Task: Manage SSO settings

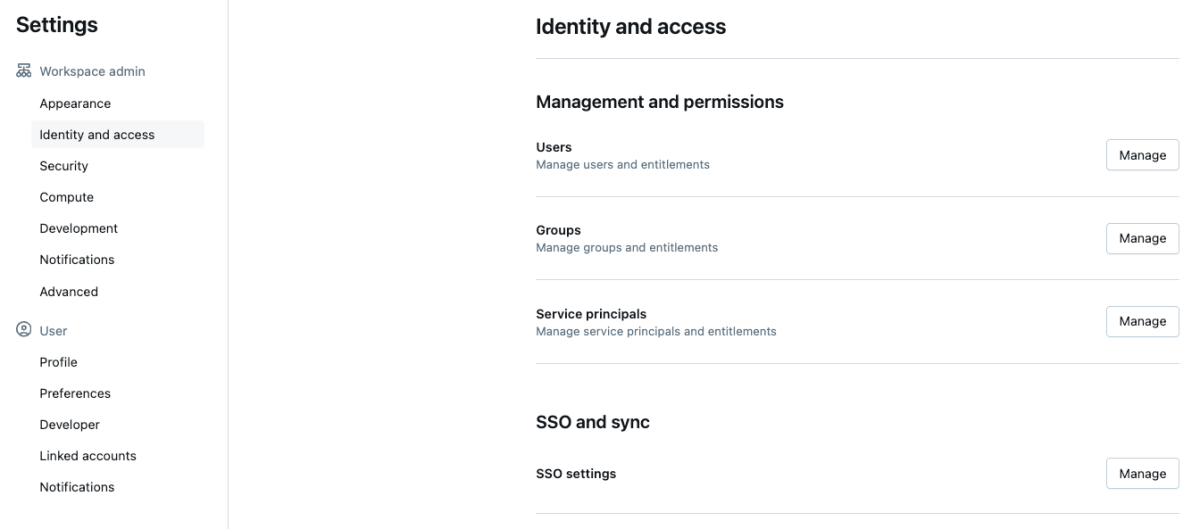Action: coord(1142,474)
